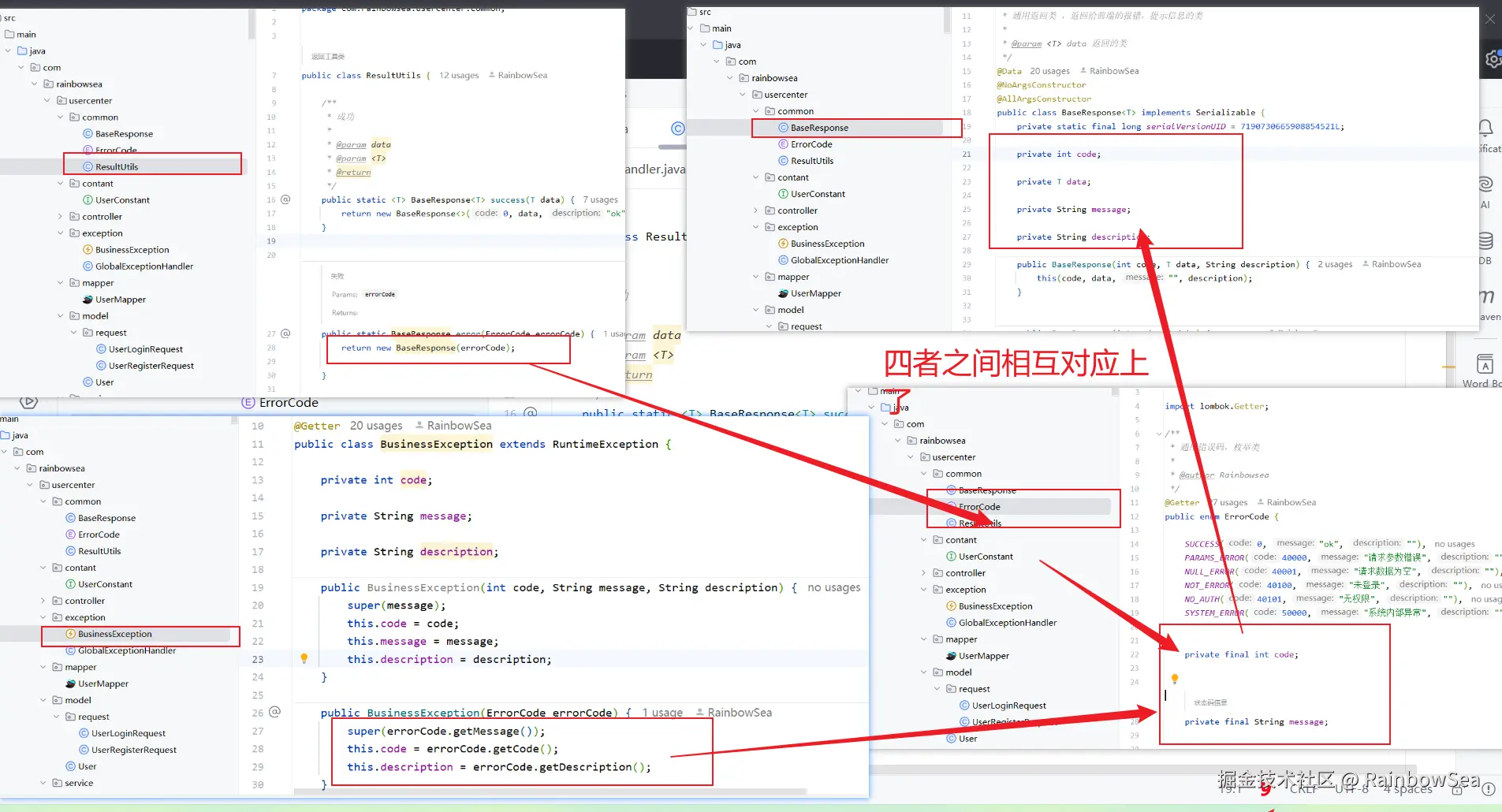The height and width of the screenshot is (812, 1502).
Task: Select GlobalExceptionHandler class icon in bottom-right tree
Action: click(x=952, y=623)
